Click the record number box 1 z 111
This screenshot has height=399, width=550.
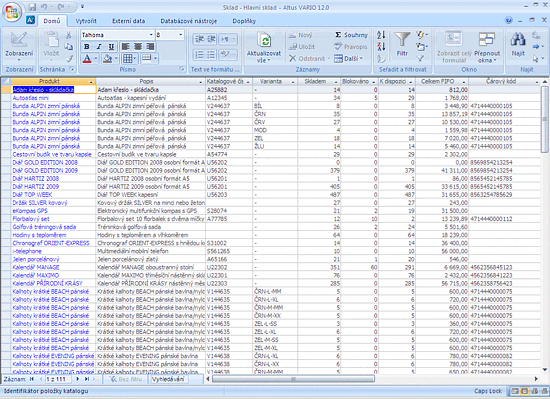[x=57, y=379]
